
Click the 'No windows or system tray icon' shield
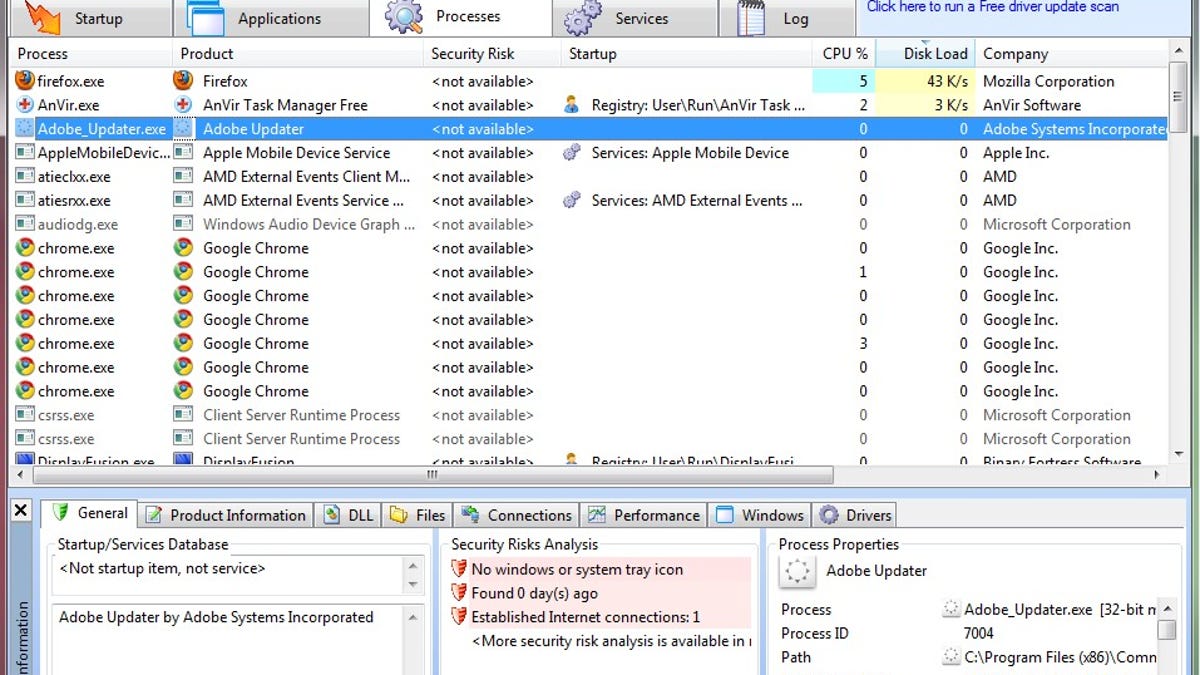460,569
